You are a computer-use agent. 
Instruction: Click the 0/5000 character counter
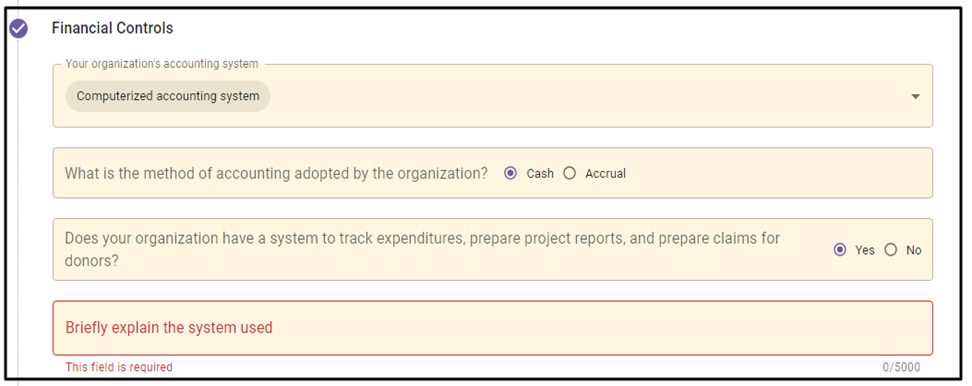[x=901, y=367]
